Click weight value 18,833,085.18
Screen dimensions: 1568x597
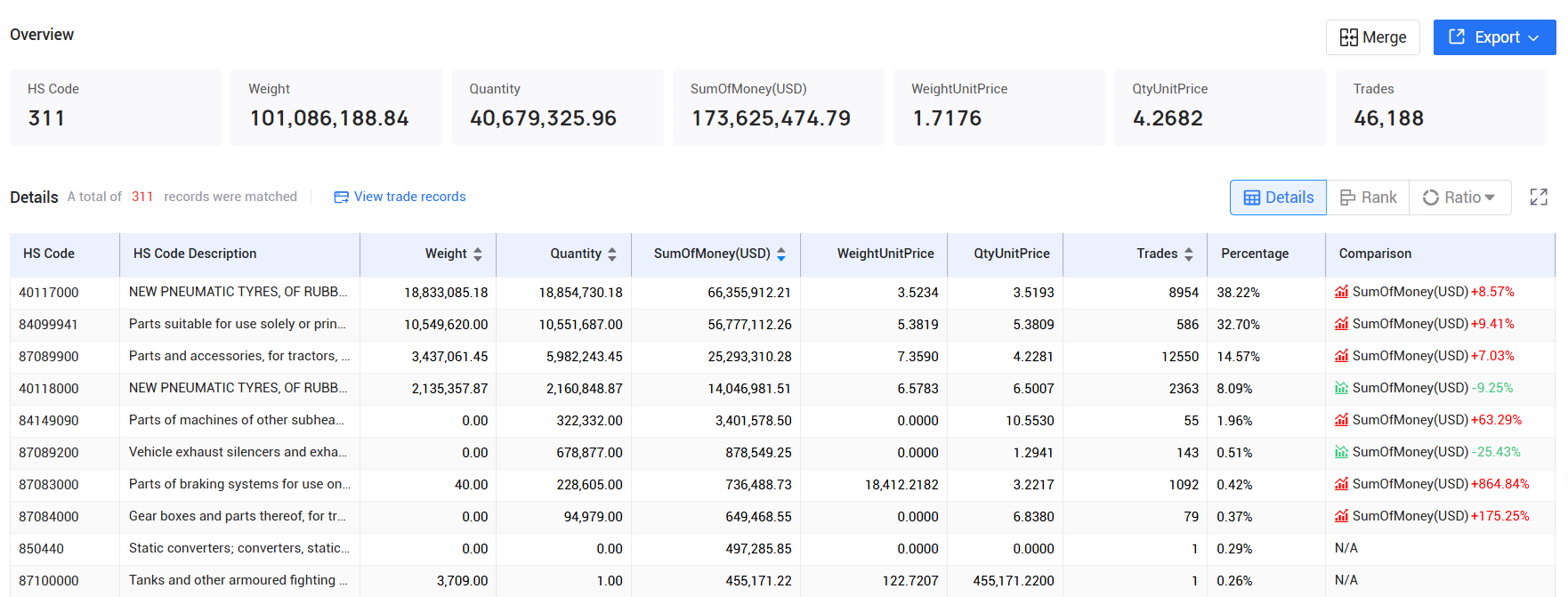[446, 293]
